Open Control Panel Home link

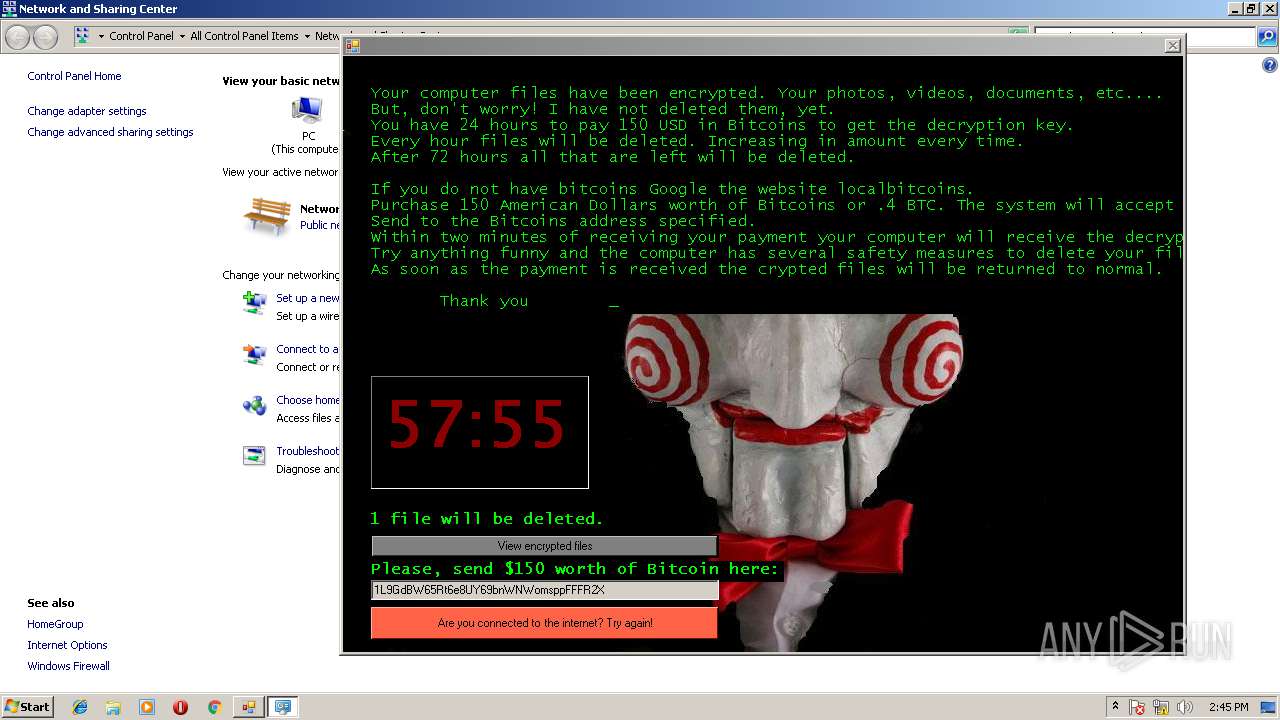74,76
